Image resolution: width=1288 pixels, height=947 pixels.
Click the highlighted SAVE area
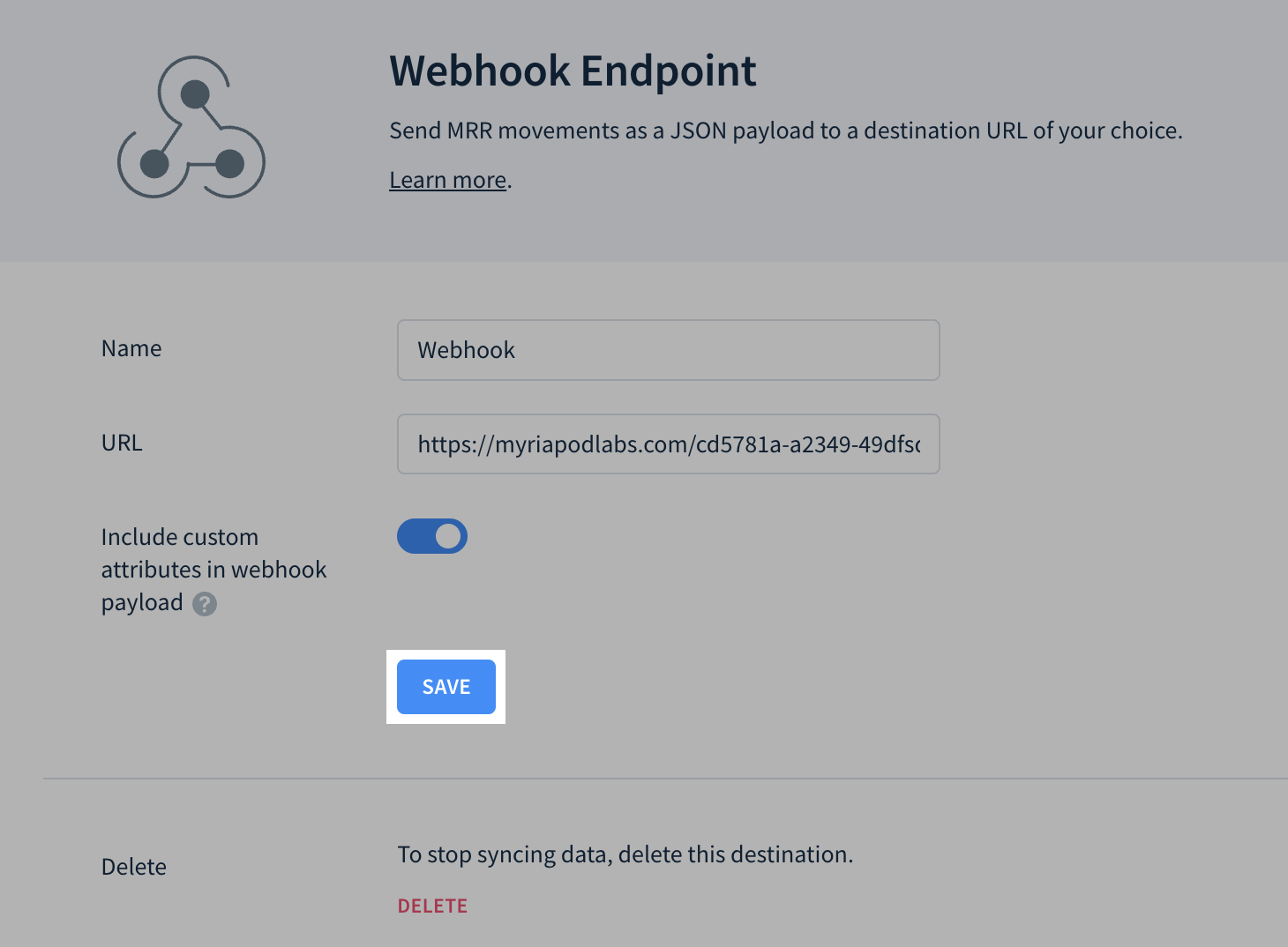coord(445,687)
